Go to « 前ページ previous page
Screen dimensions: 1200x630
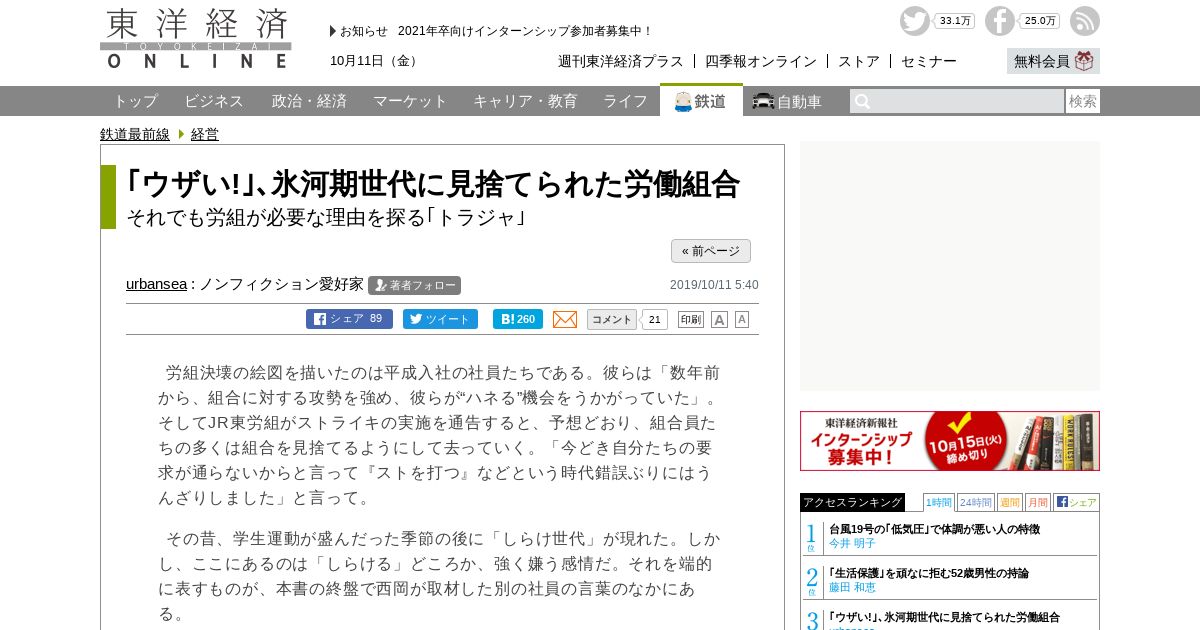click(711, 251)
